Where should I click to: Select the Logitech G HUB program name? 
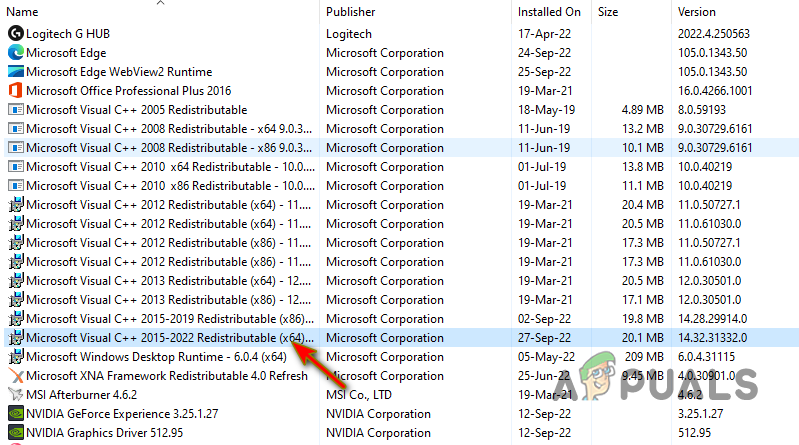[x=68, y=34]
